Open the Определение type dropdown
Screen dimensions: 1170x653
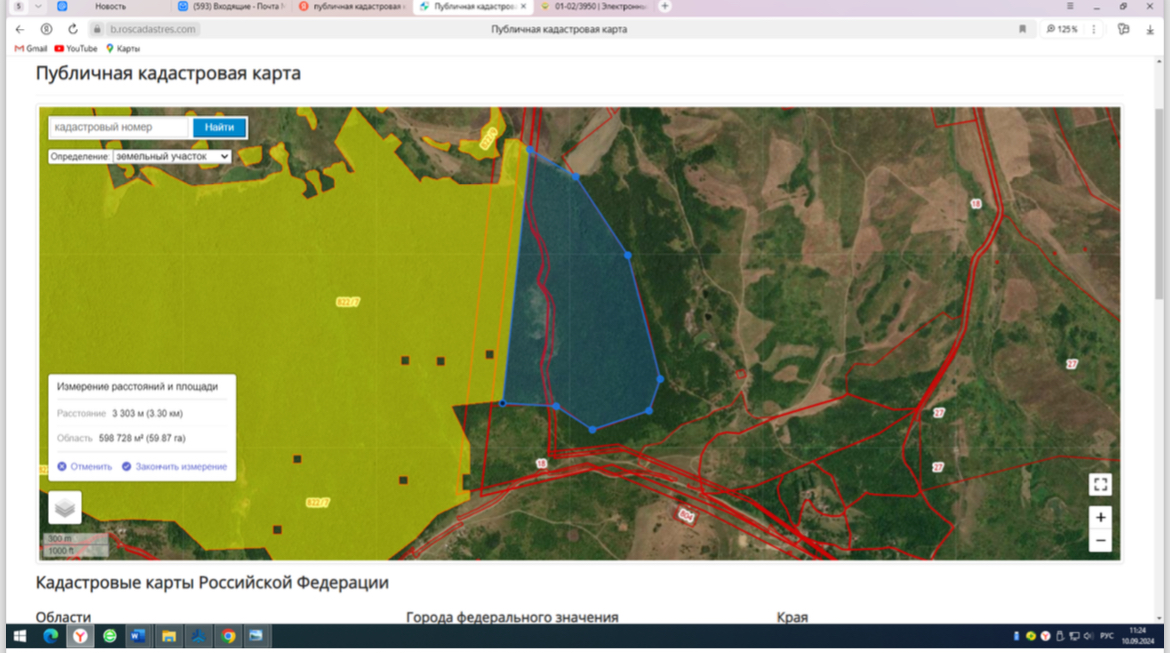[x=172, y=157]
